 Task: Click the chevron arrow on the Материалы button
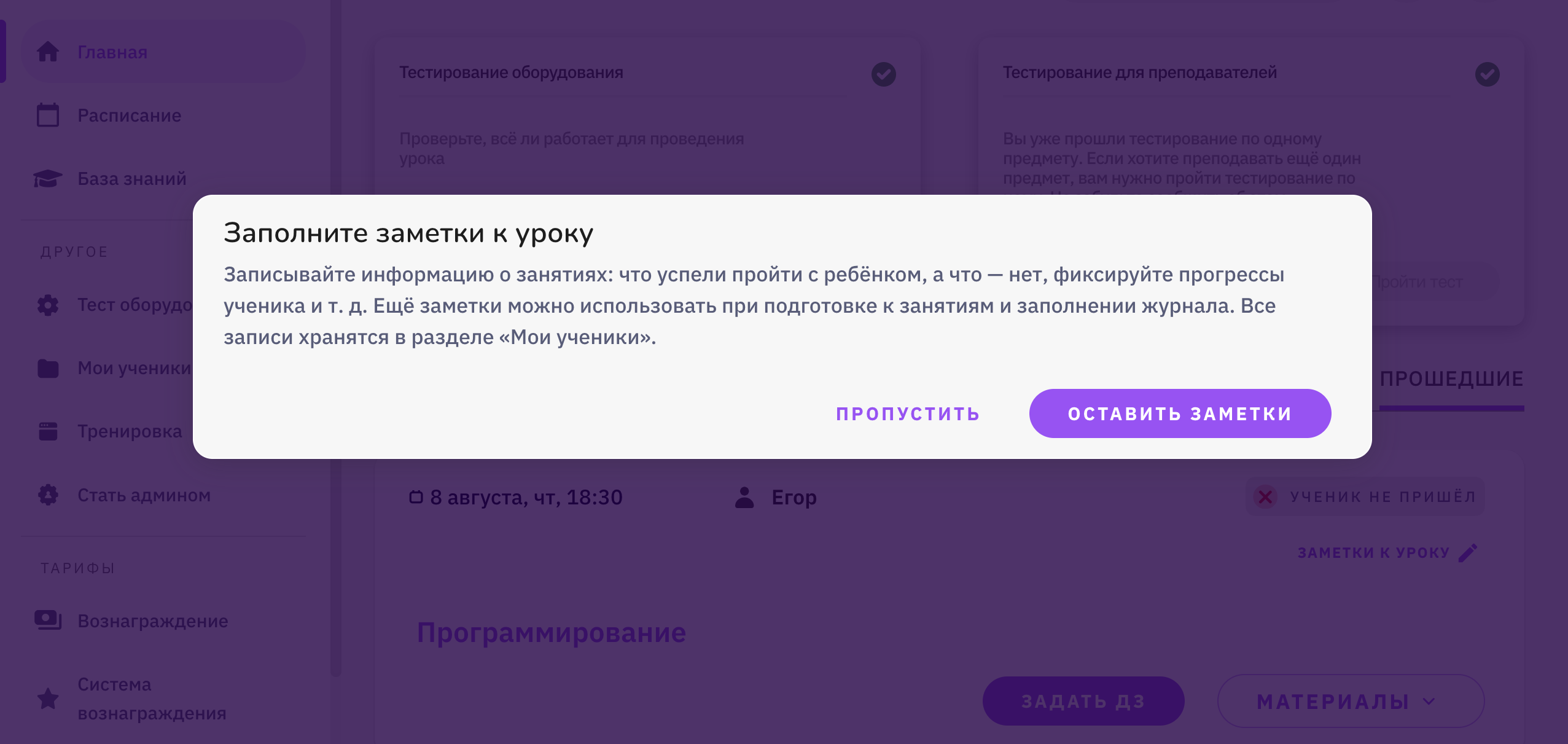pyautogui.click(x=1430, y=702)
